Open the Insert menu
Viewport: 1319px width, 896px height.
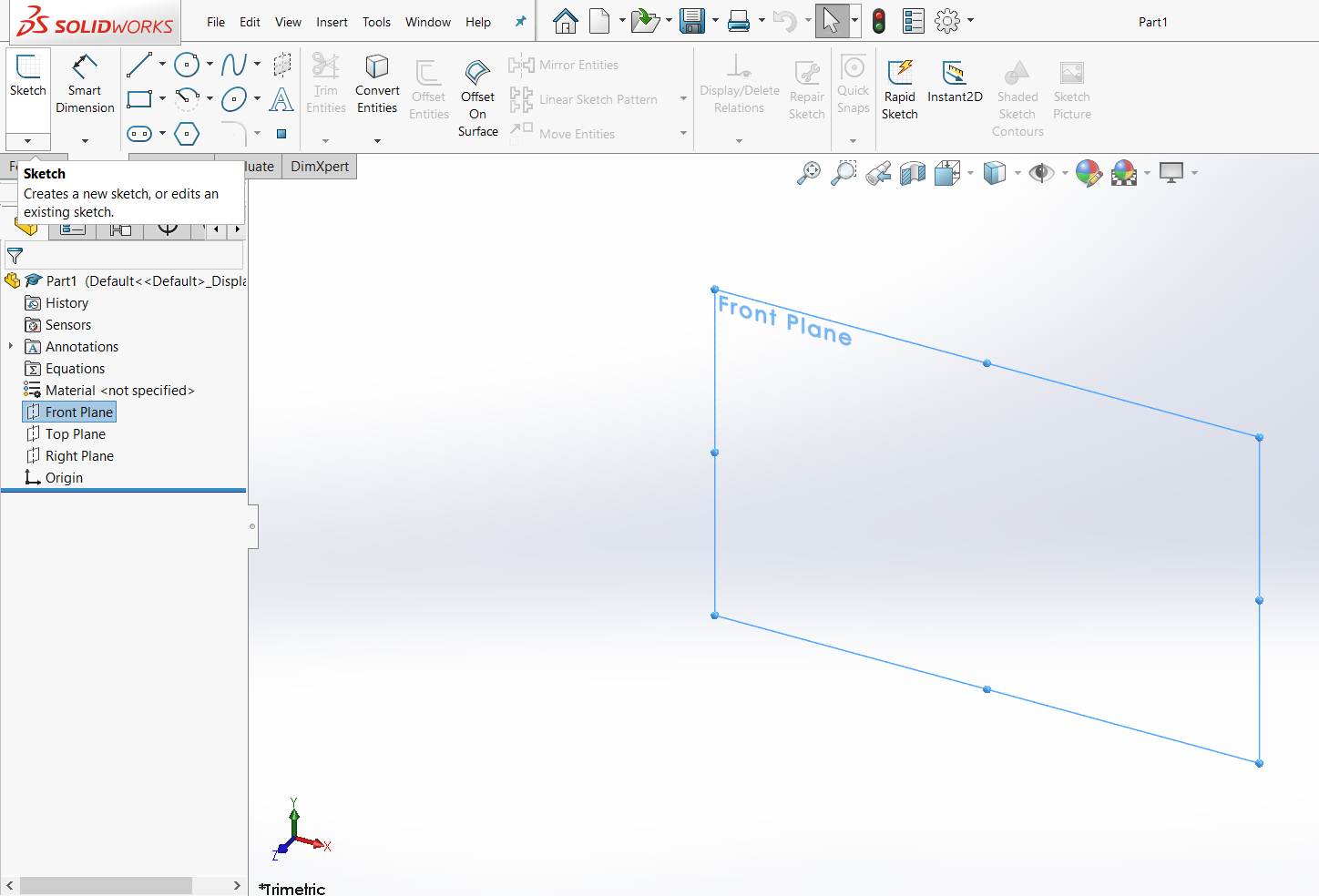click(x=332, y=22)
